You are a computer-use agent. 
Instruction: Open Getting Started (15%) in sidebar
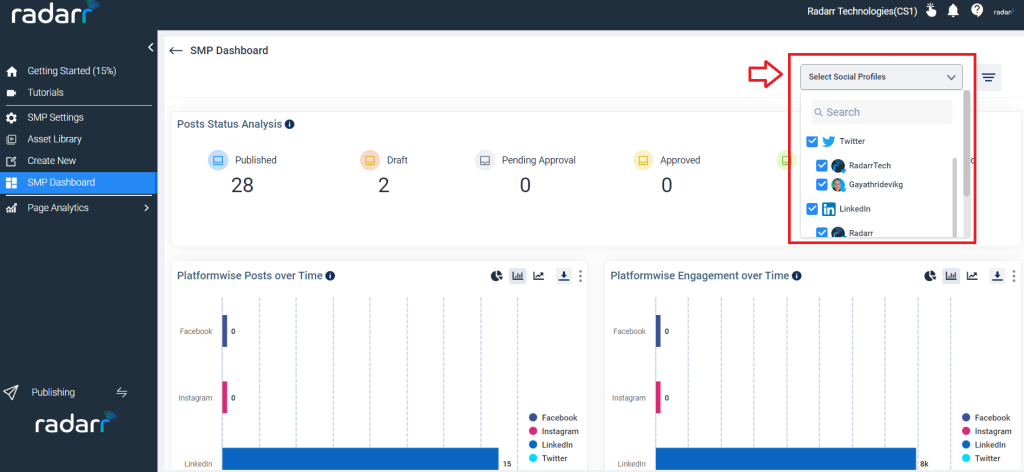pyautogui.click(x=72, y=71)
